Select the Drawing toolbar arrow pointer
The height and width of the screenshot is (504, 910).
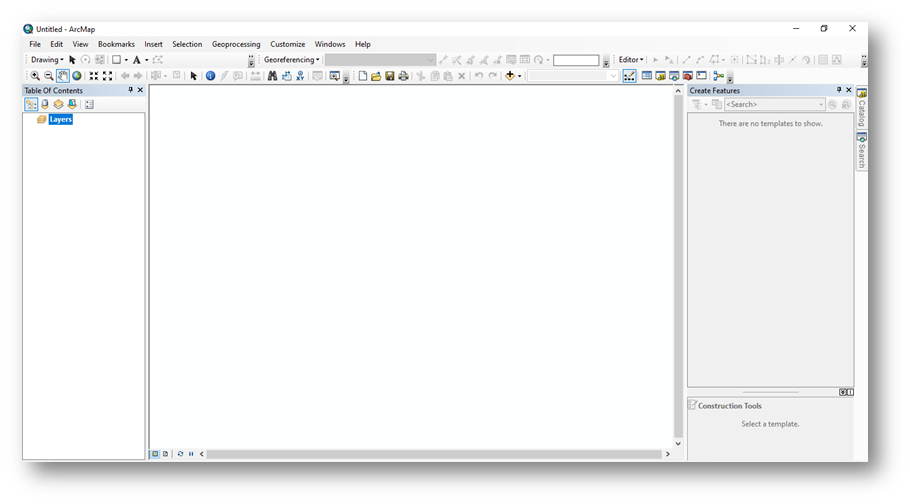click(72, 60)
